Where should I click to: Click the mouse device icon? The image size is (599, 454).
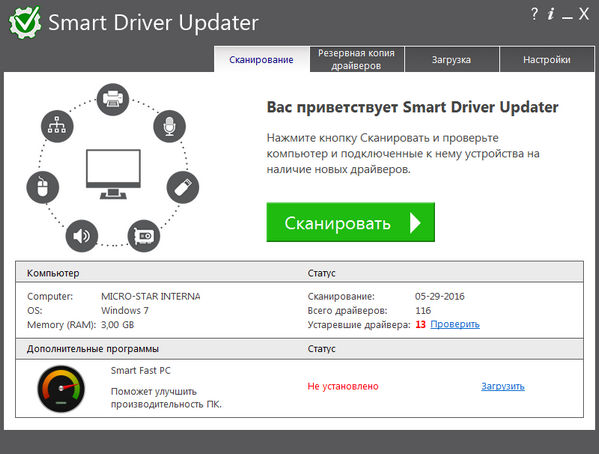coord(43,187)
